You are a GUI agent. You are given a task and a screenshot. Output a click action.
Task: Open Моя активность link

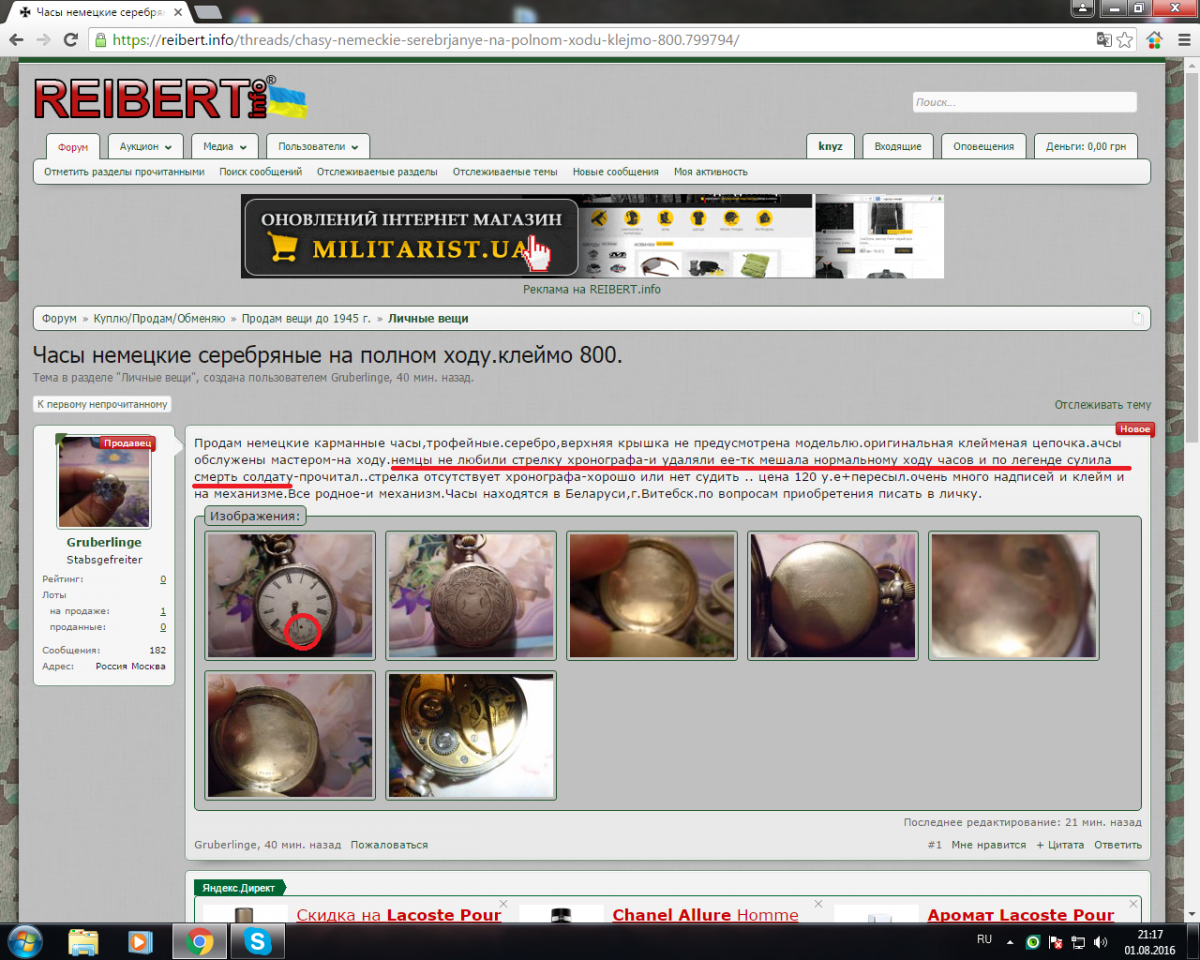coord(711,172)
